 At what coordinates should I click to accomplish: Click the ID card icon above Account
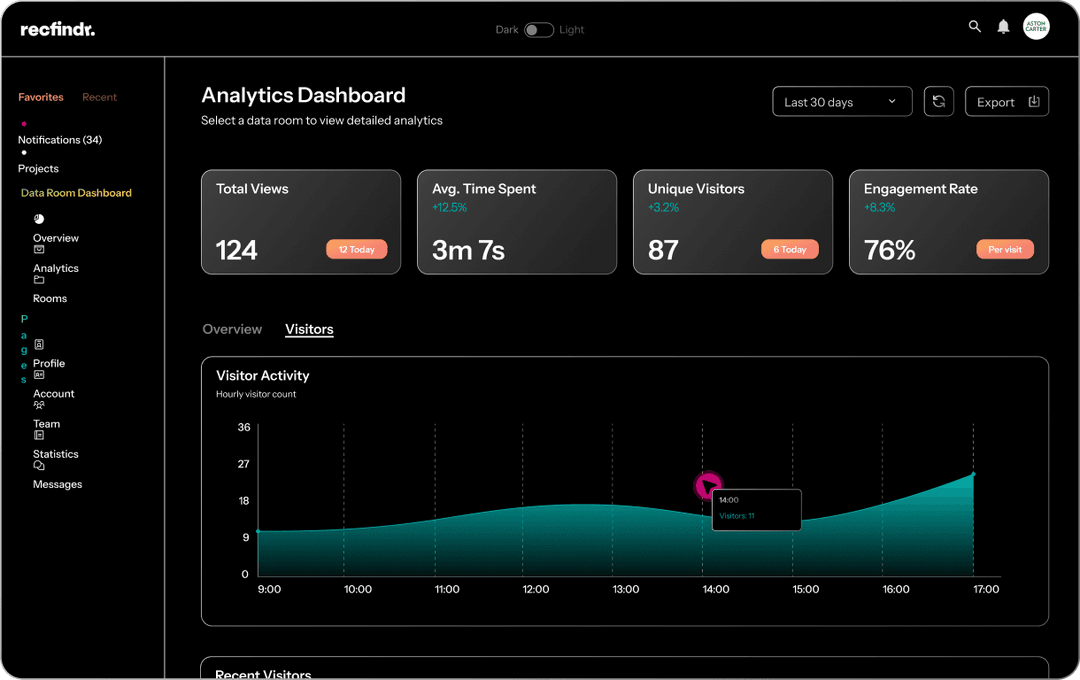click(39, 375)
